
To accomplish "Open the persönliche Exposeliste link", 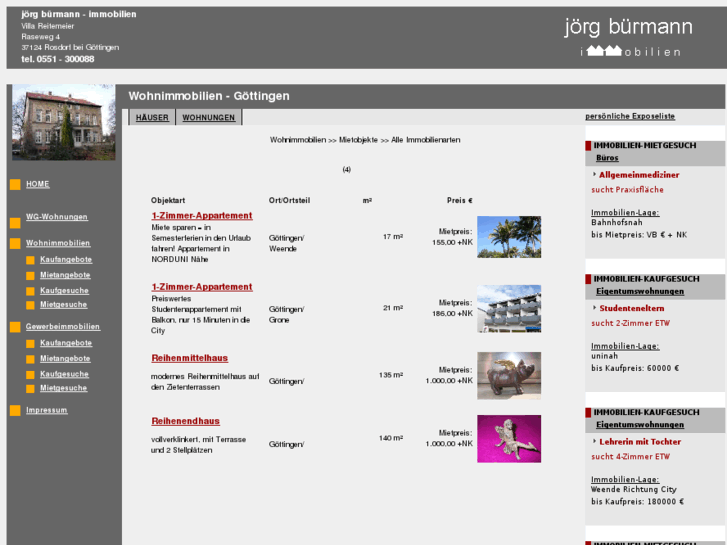I will coord(630,116).
